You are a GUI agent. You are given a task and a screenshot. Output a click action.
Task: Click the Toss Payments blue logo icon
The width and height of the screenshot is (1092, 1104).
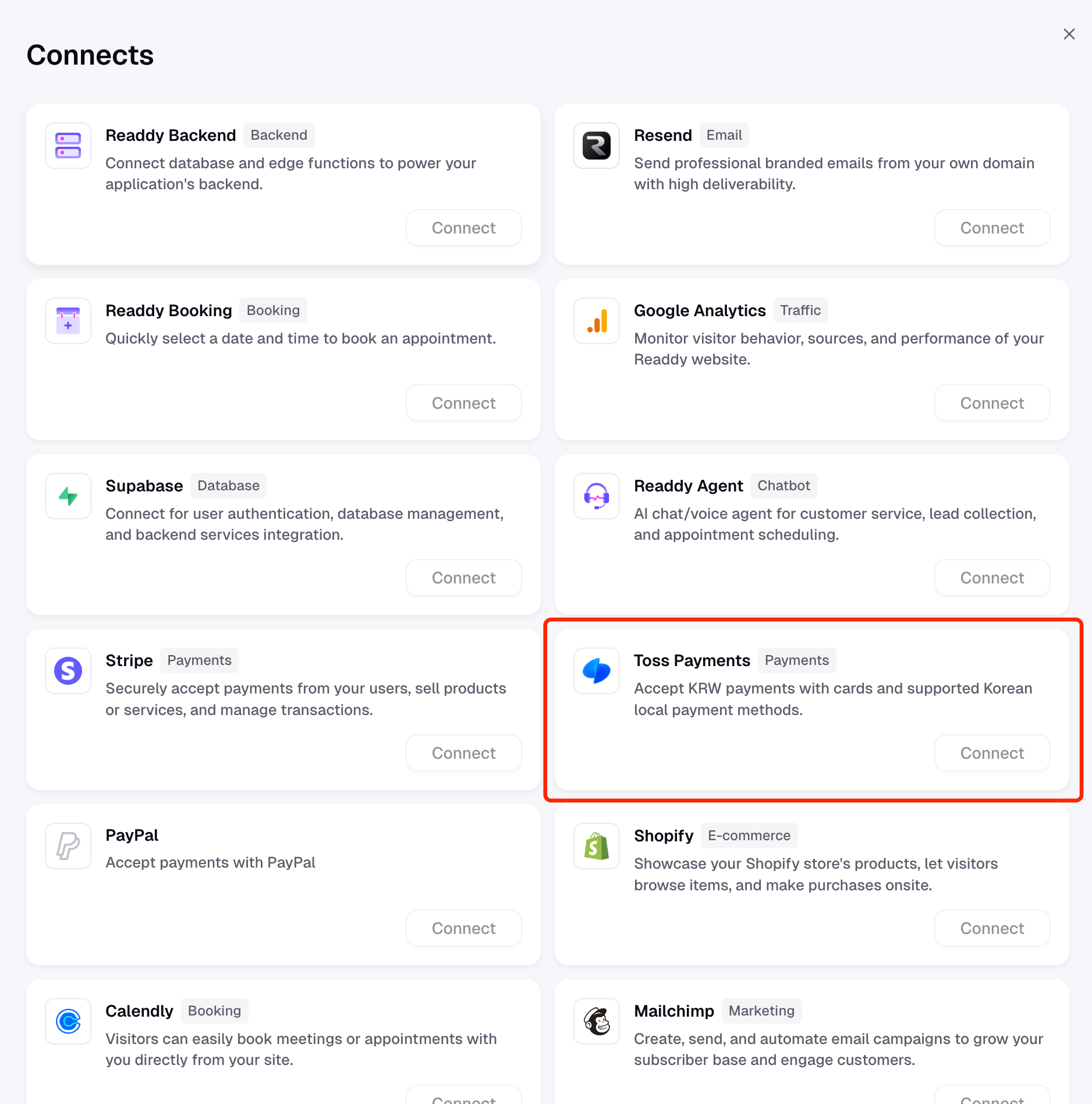click(597, 671)
